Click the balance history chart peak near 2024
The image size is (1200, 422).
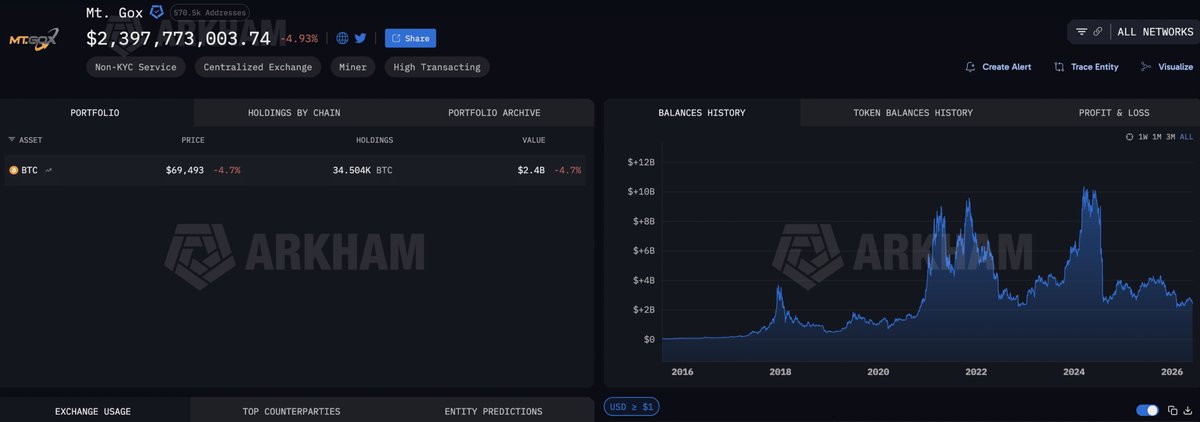click(1087, 188)
